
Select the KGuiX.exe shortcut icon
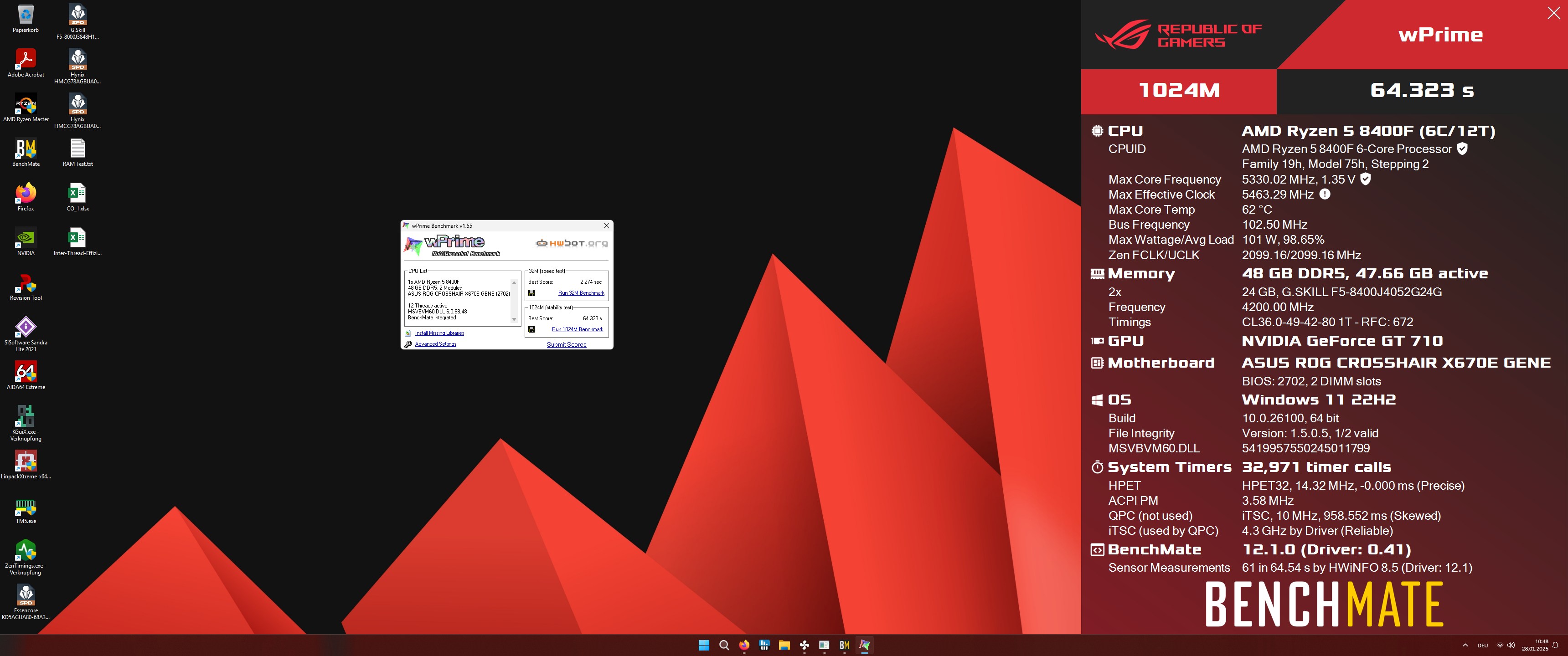(x=26, y=423)
